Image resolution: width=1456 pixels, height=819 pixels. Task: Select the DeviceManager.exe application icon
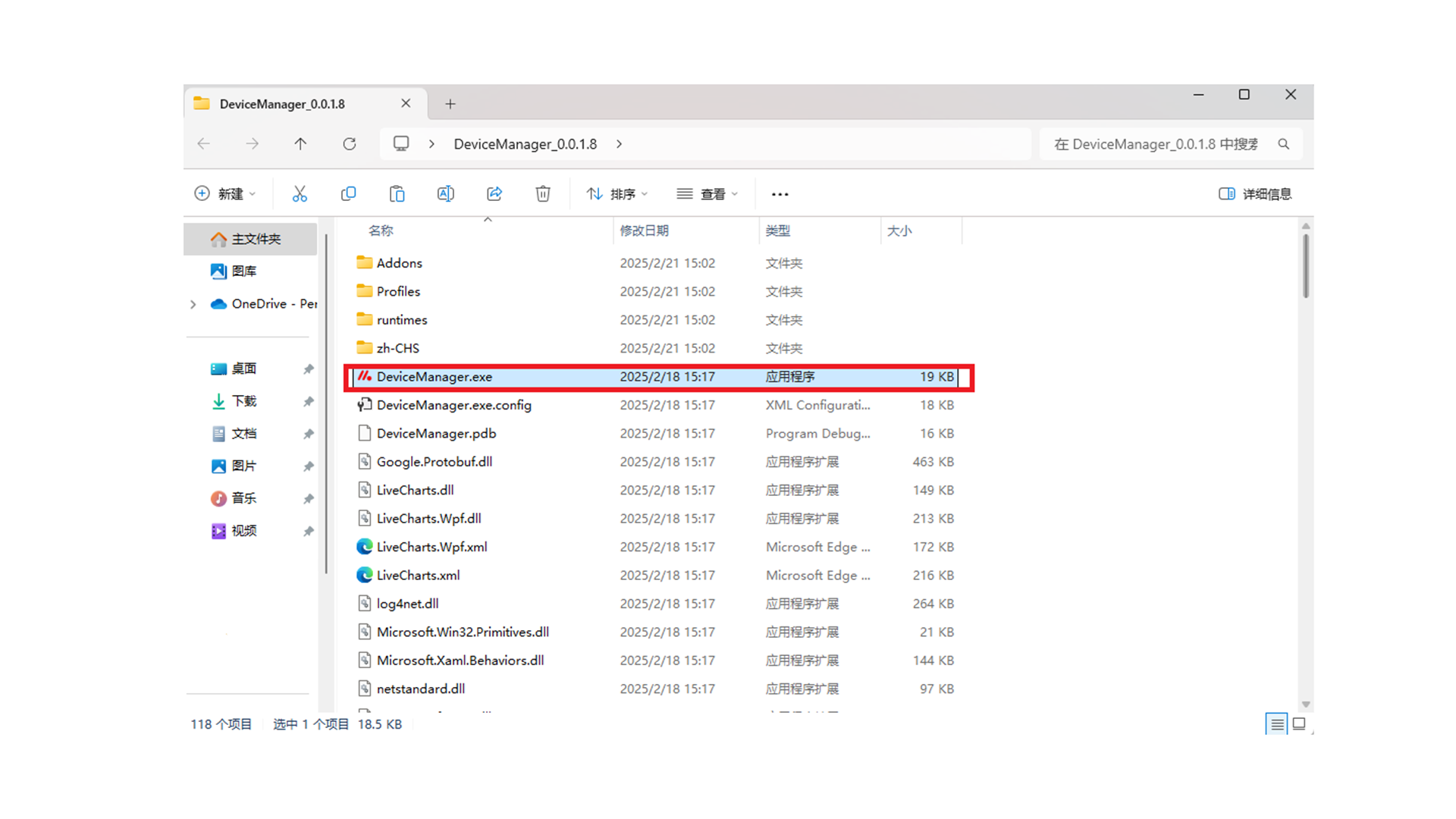click(x=365, y=376)
